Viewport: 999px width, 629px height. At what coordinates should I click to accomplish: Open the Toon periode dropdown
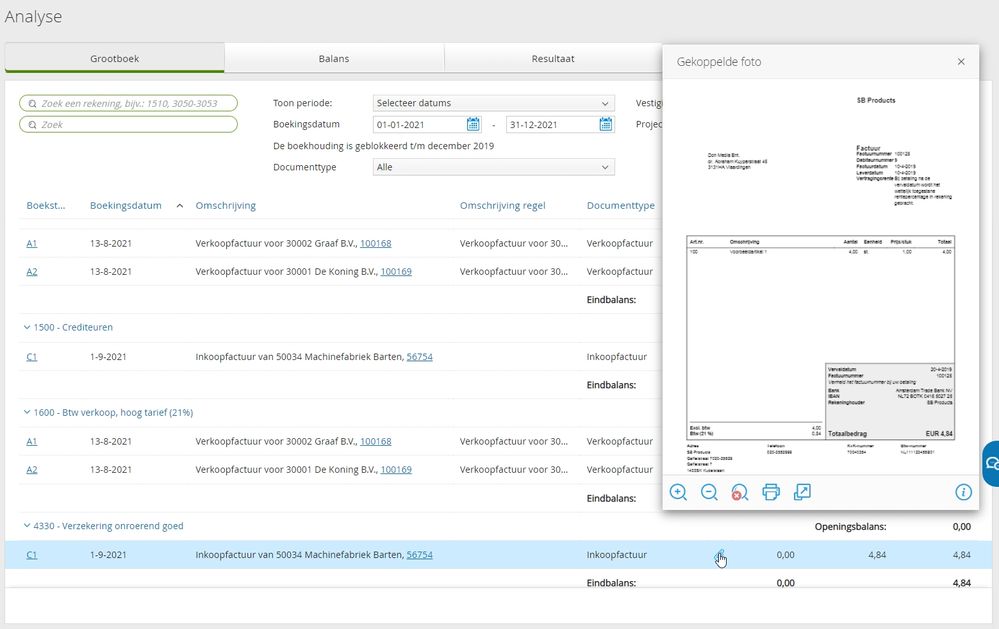click(494, 103)
